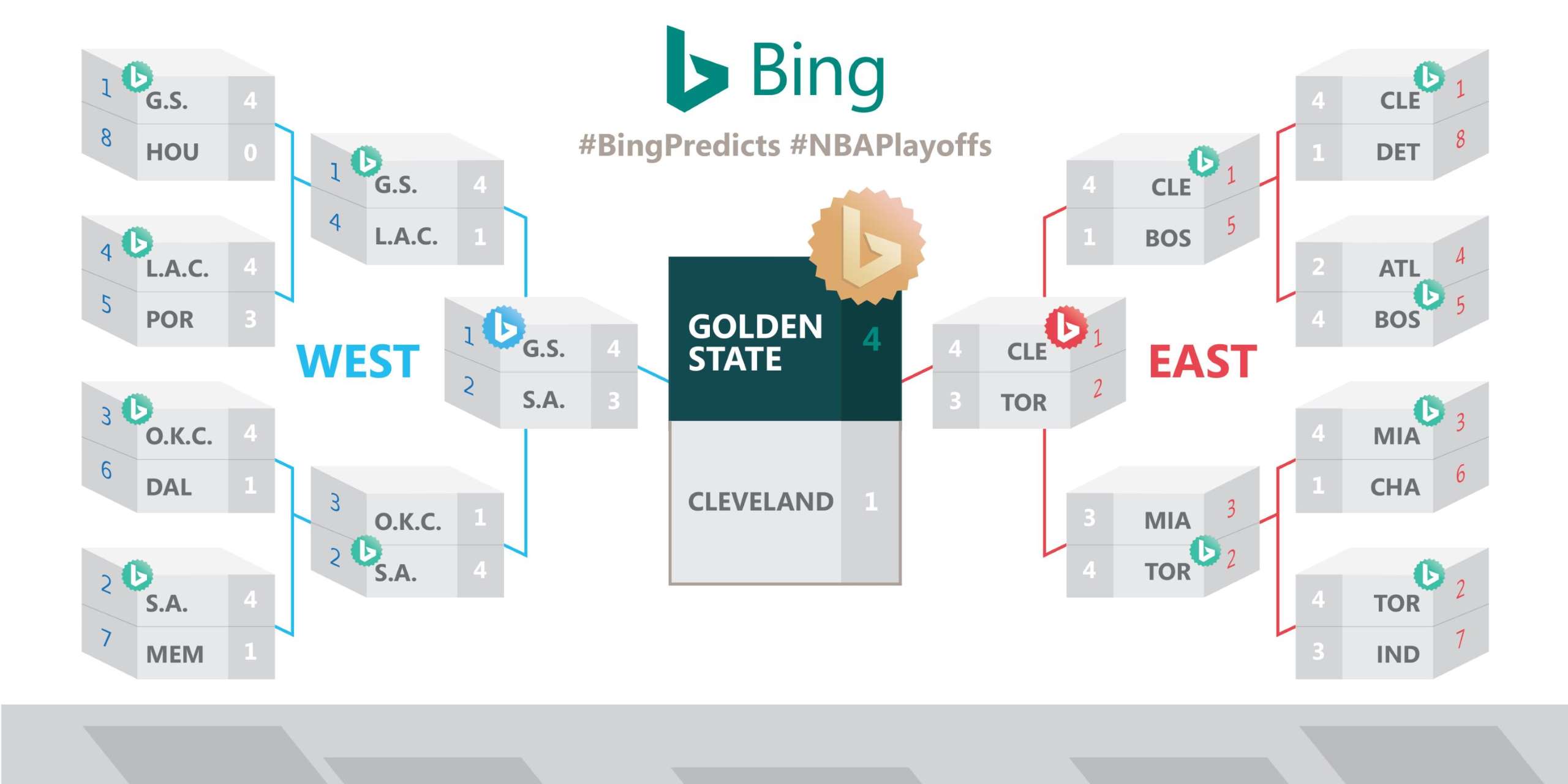
Task: Click the GOLDEN STATE champion box
Action: 785,339
